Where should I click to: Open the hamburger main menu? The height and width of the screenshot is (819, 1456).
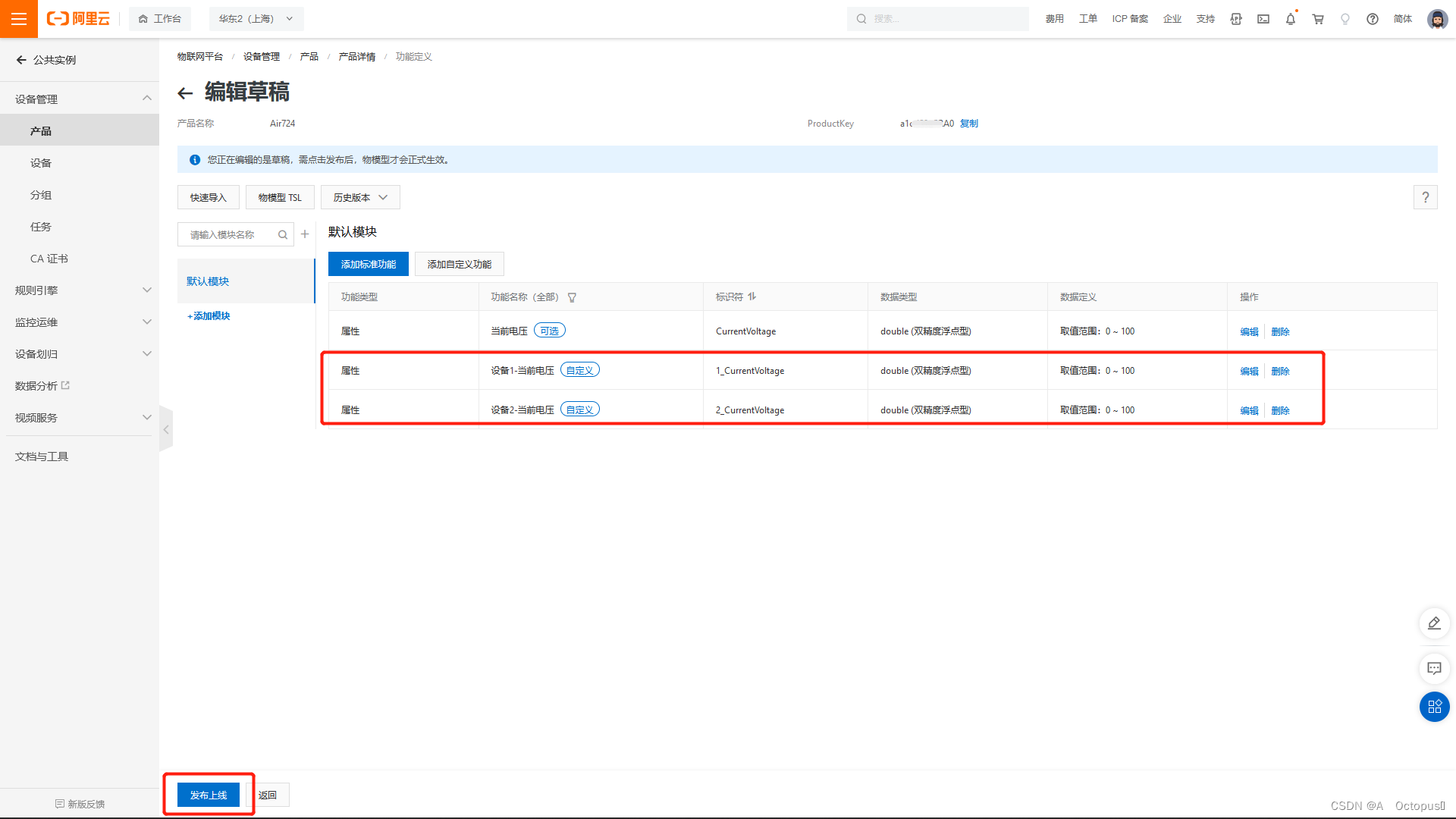click(19, 19)
